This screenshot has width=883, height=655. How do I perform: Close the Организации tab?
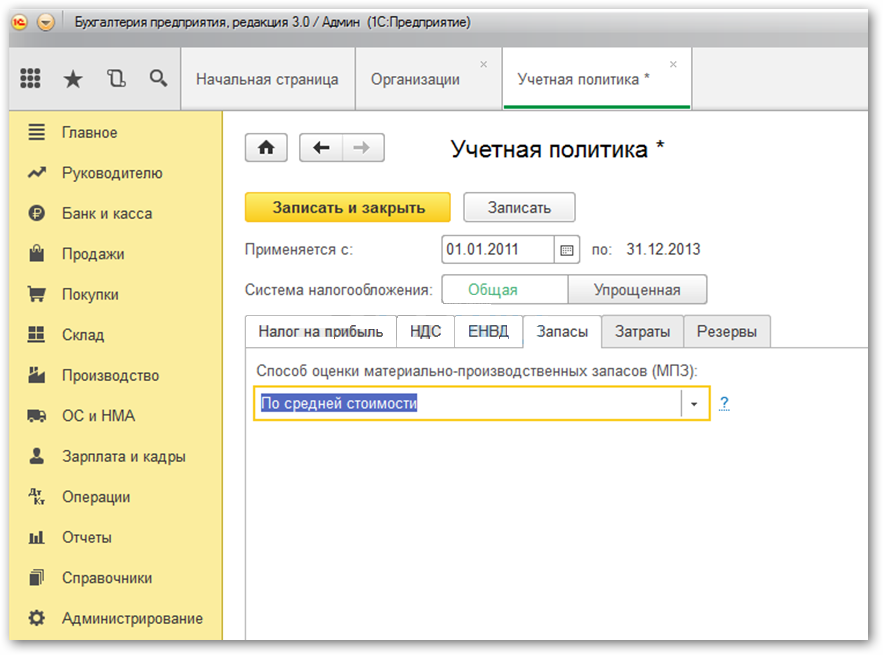(x=483, y=64)
